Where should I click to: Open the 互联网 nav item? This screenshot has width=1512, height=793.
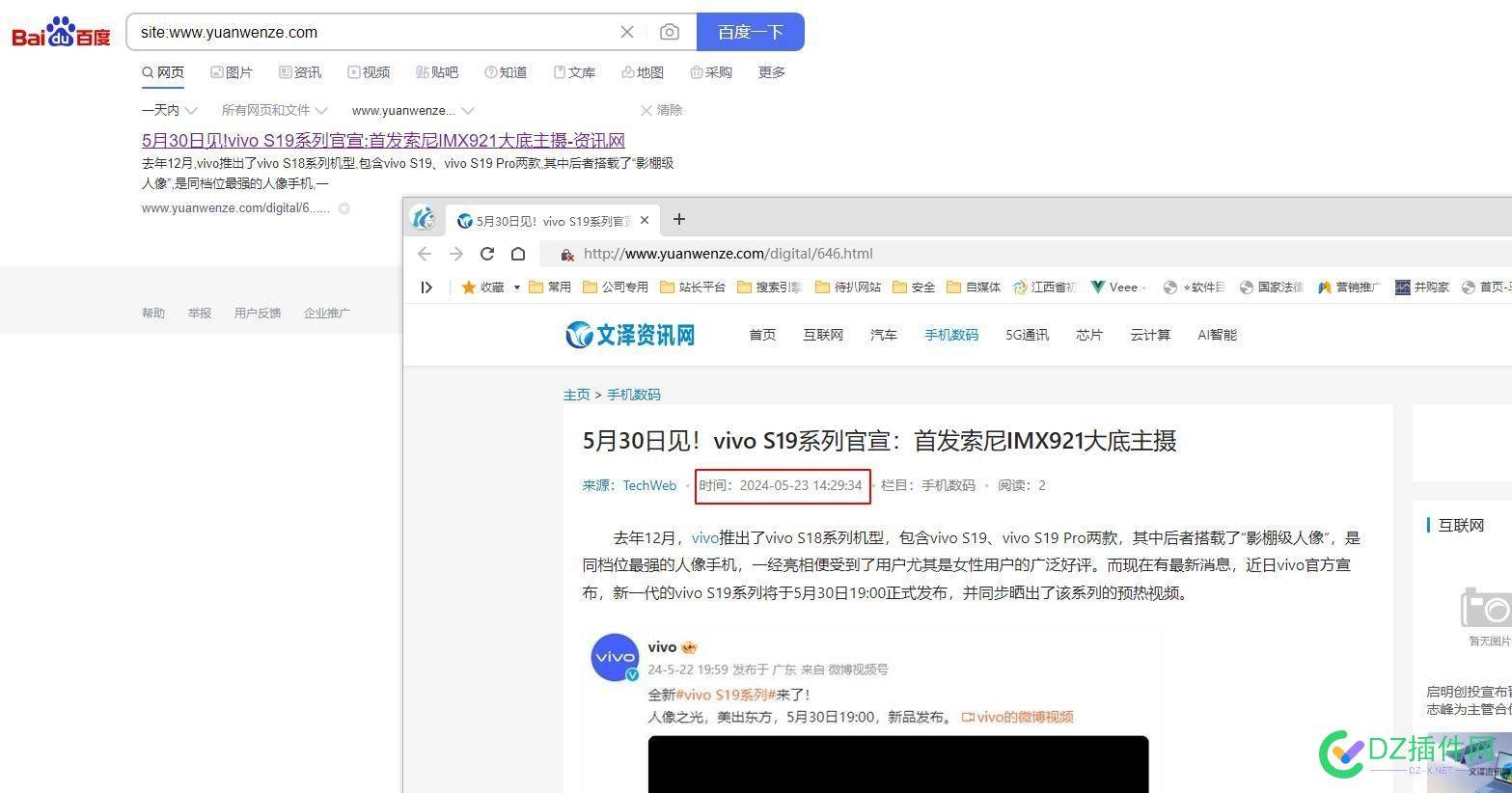click(x=823, y=335)
